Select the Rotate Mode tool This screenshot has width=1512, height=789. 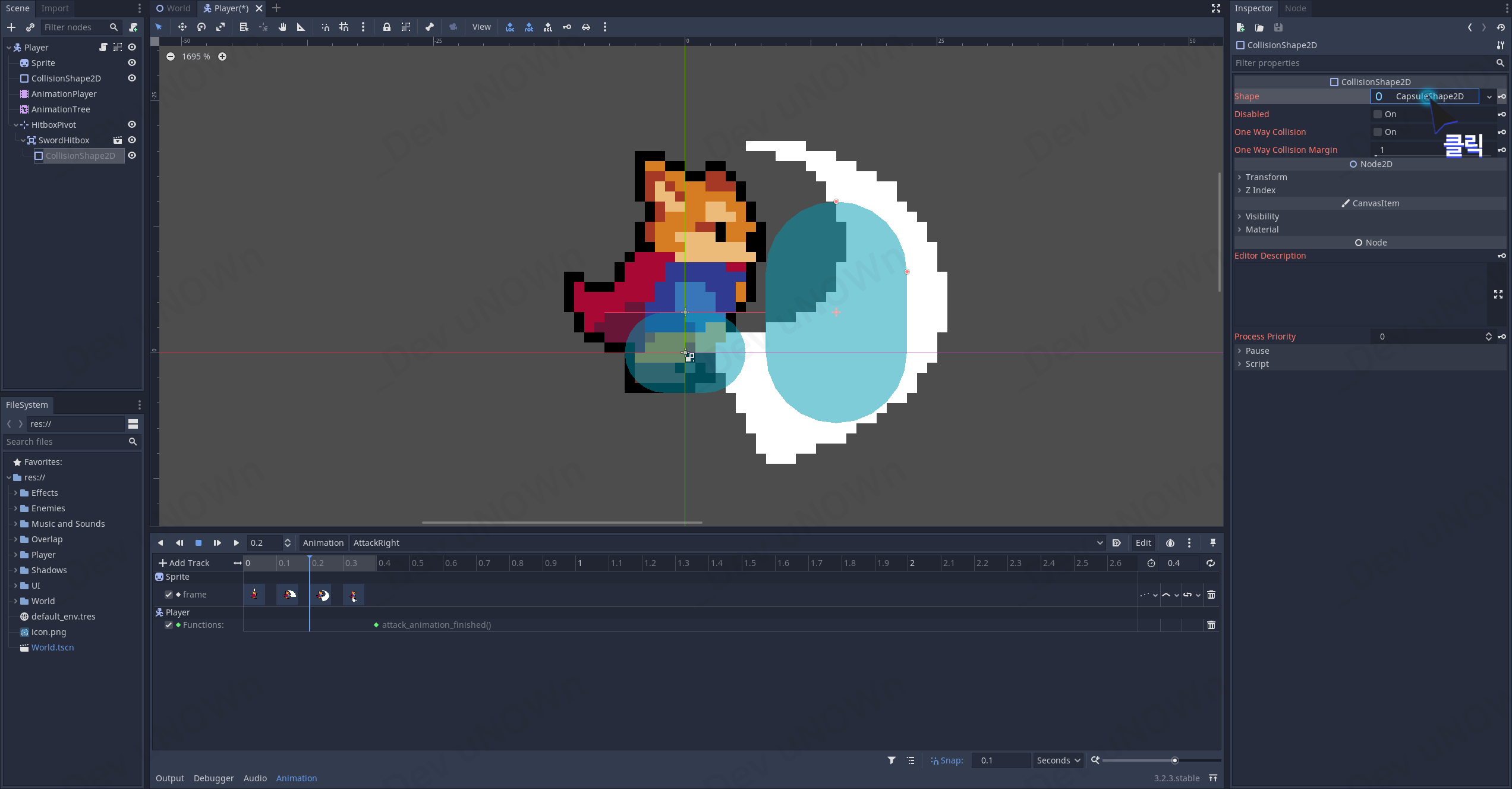click(201, 27)
